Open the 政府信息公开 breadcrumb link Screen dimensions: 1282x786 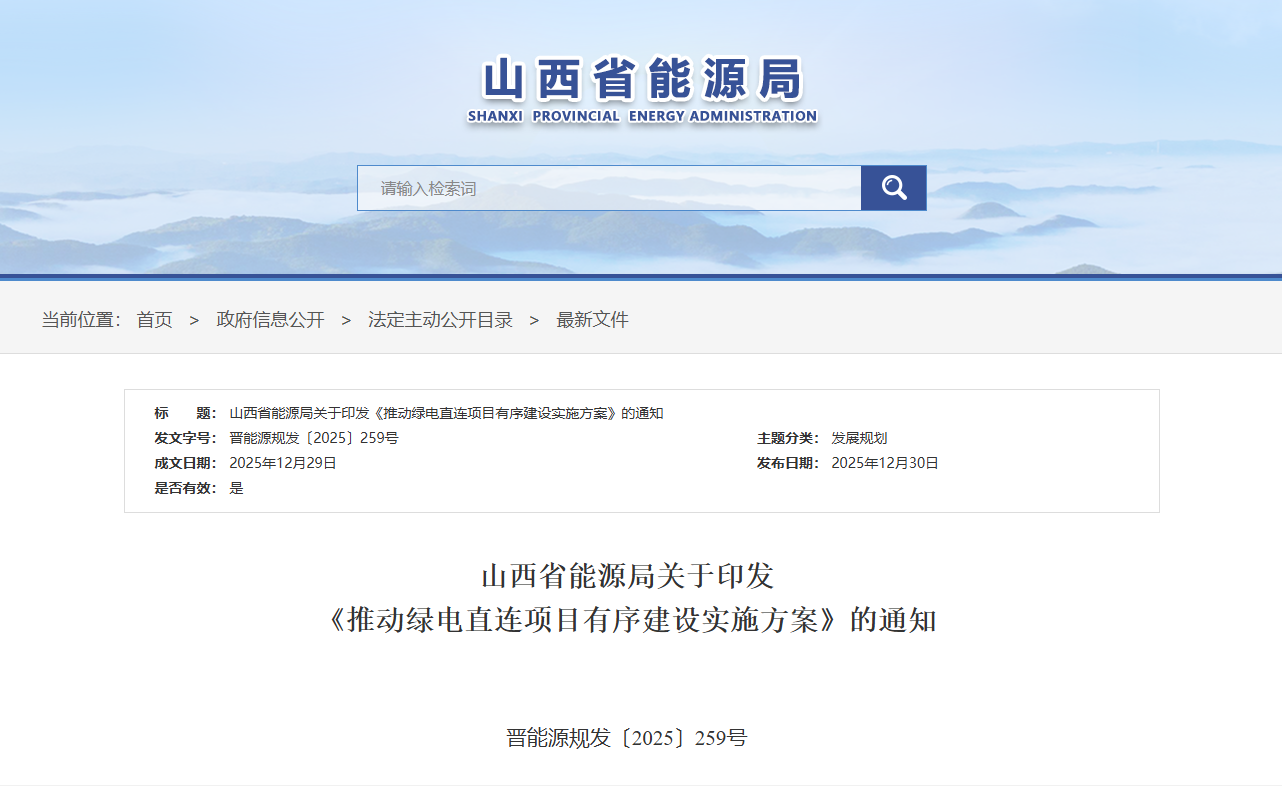[x=270, y=320]
